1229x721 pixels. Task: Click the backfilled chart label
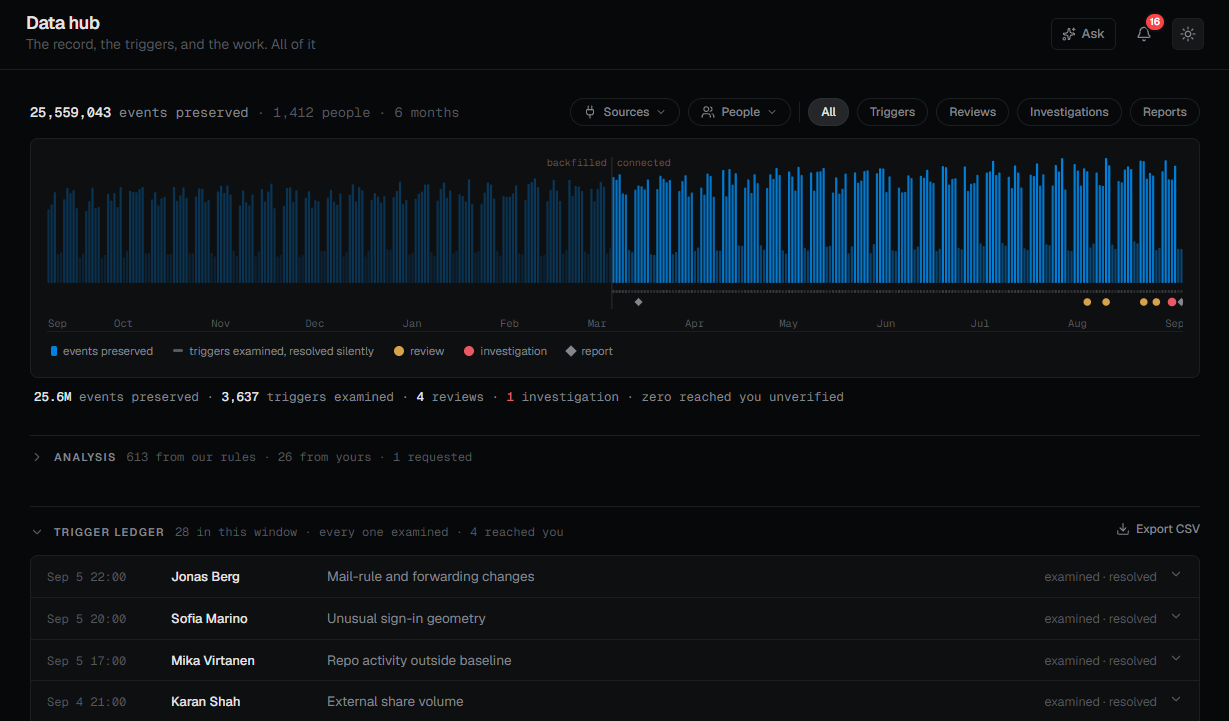[576, 163]
